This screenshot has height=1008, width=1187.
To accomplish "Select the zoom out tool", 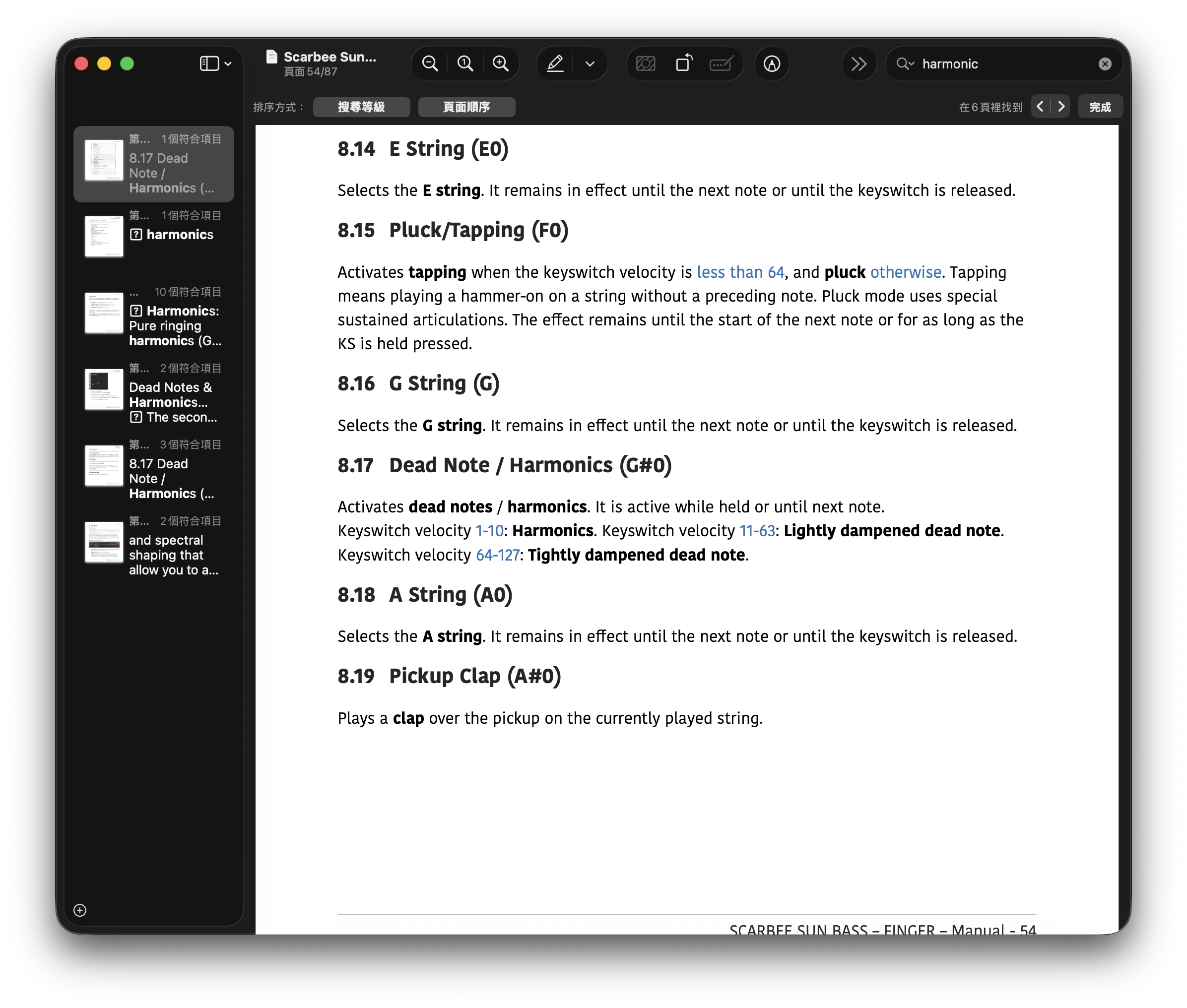I will (x=430, y=63).
